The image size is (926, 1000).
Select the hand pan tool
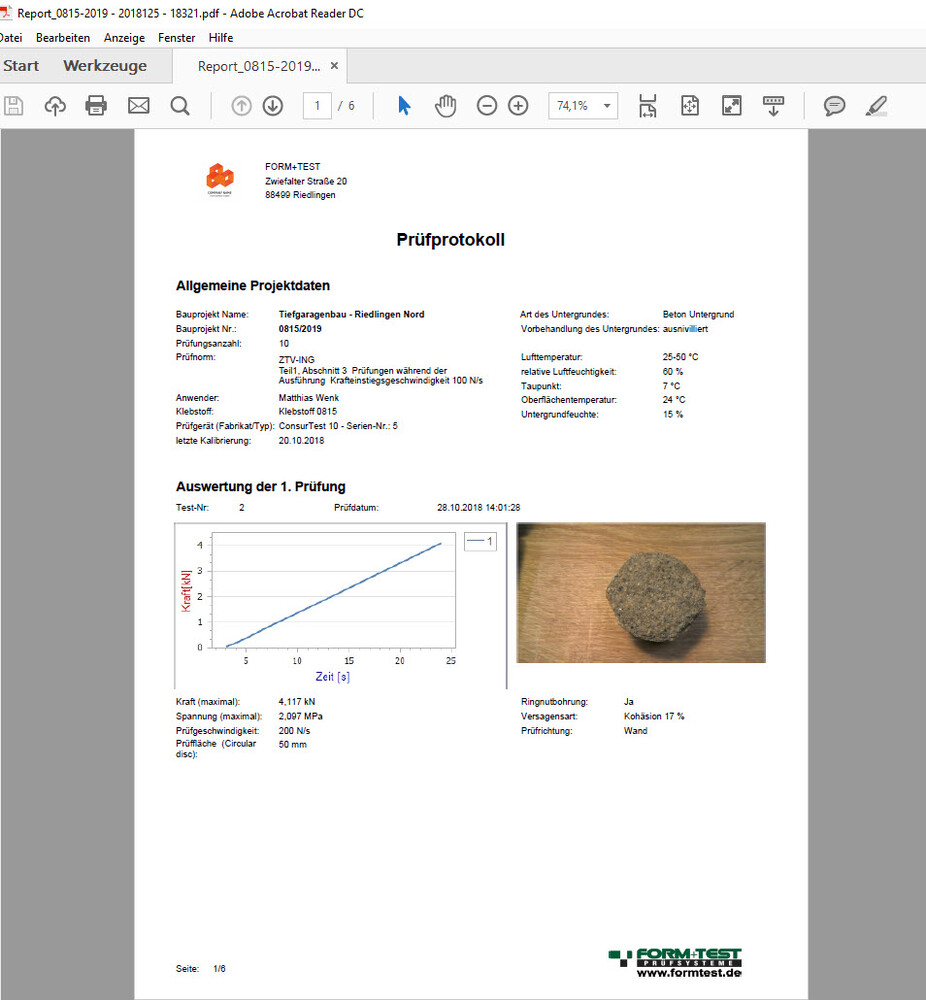445,106
